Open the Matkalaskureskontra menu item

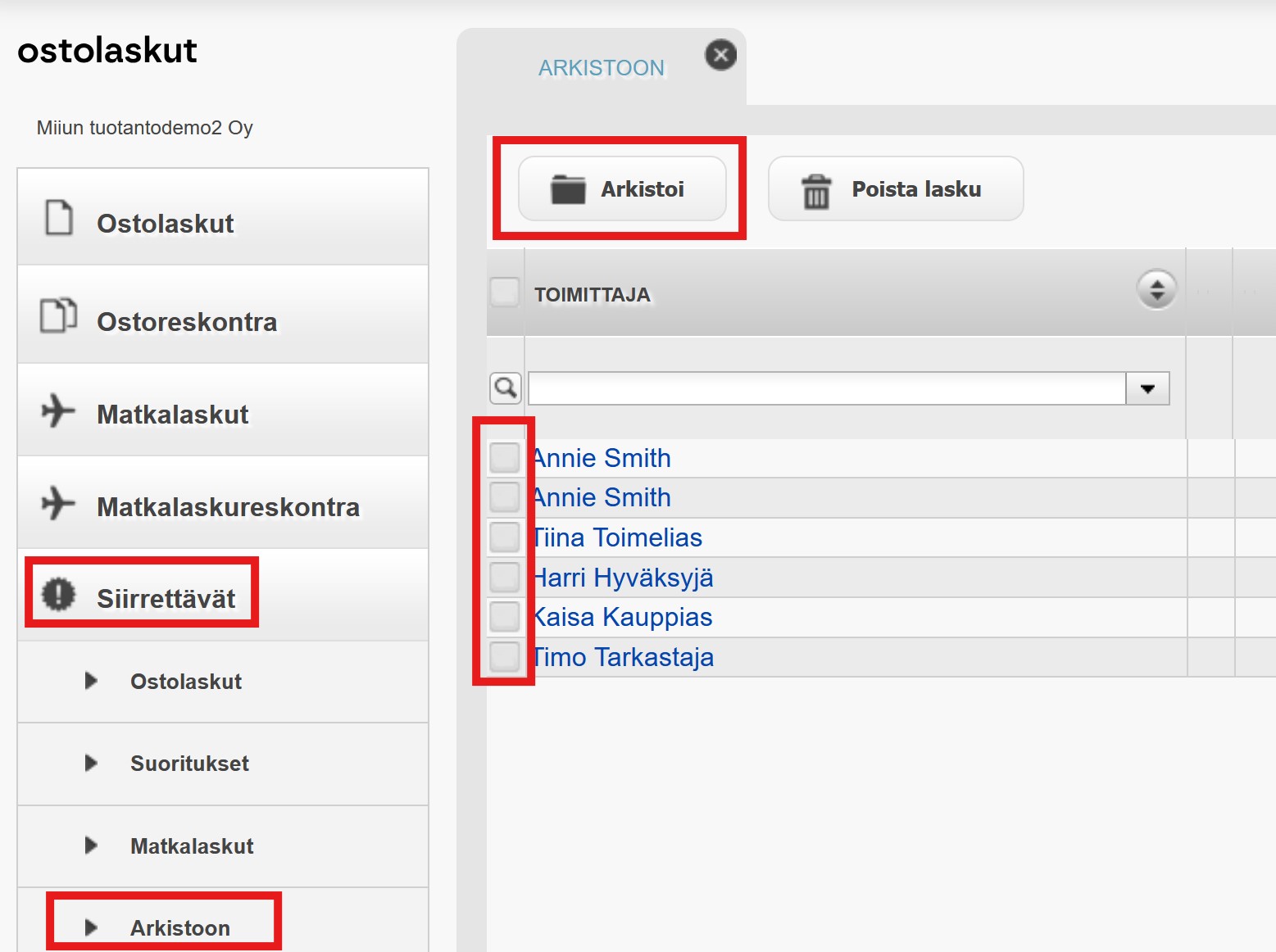coord(223,502)
